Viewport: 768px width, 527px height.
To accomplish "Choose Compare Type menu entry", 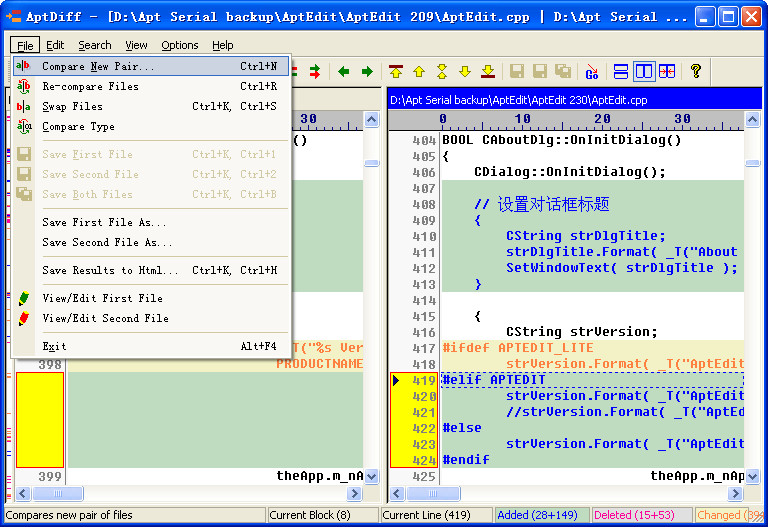I will point(151,126).
